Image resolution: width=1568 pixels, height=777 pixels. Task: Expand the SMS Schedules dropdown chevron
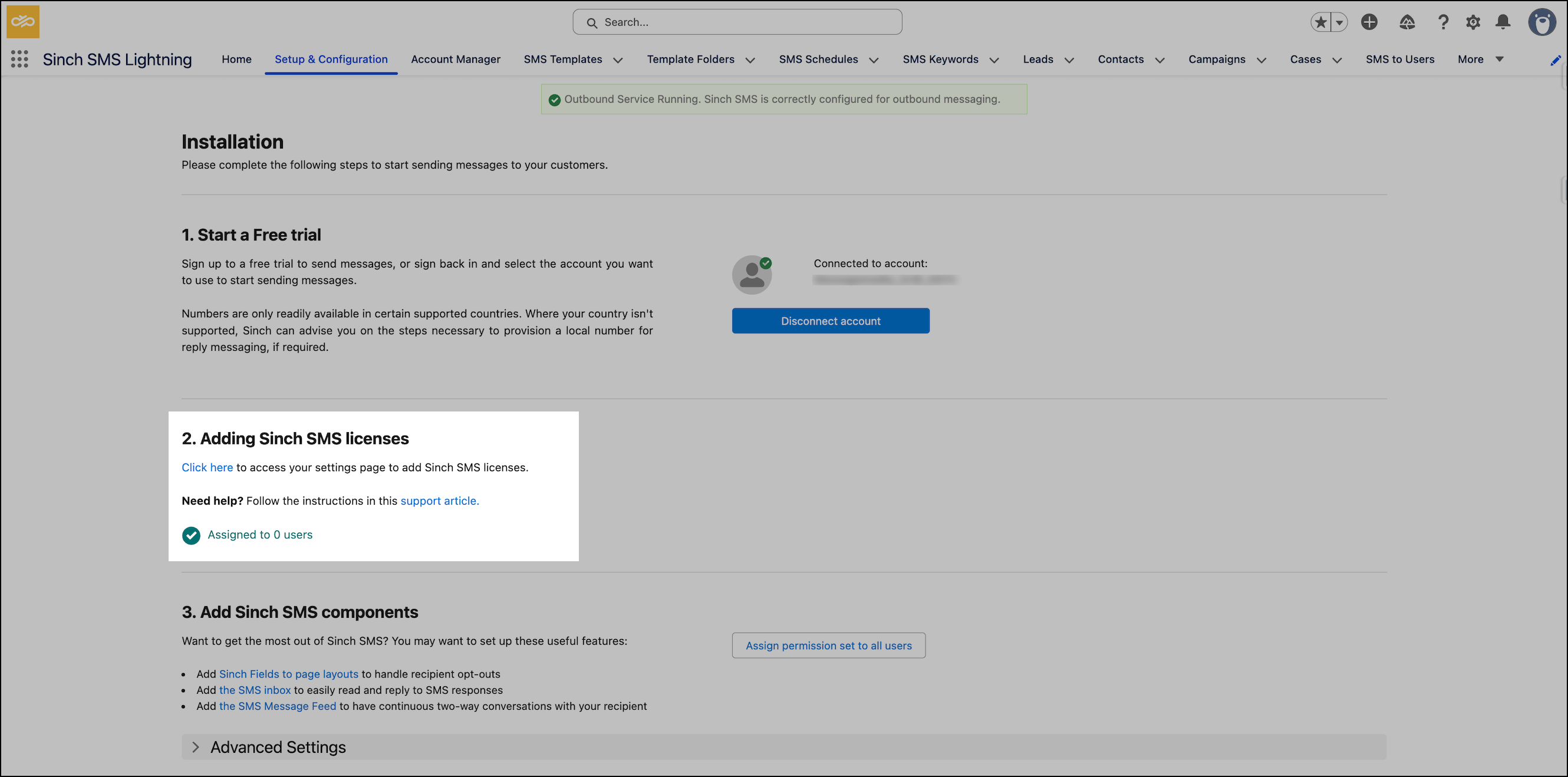click(x=874, y=60)
